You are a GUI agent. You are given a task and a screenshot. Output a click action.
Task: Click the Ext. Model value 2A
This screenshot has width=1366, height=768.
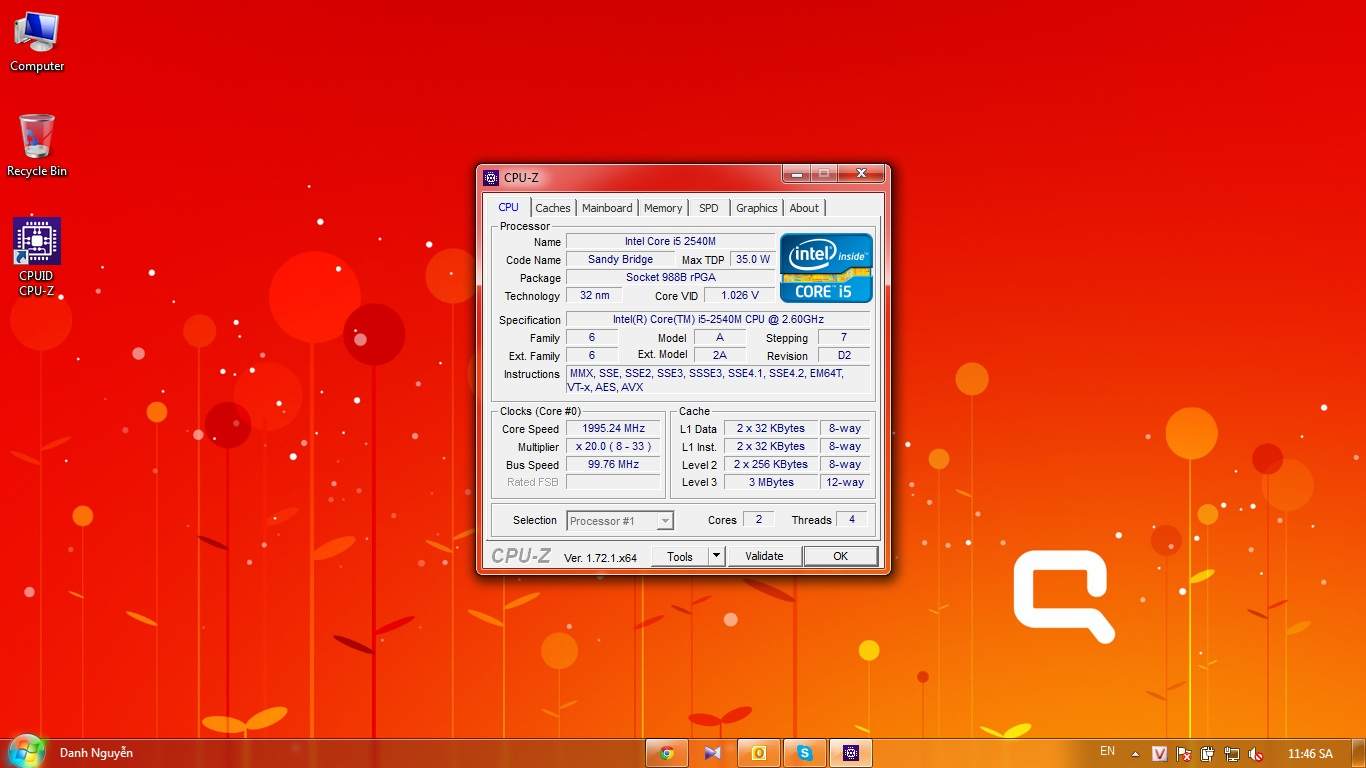[x=720, y=355]
